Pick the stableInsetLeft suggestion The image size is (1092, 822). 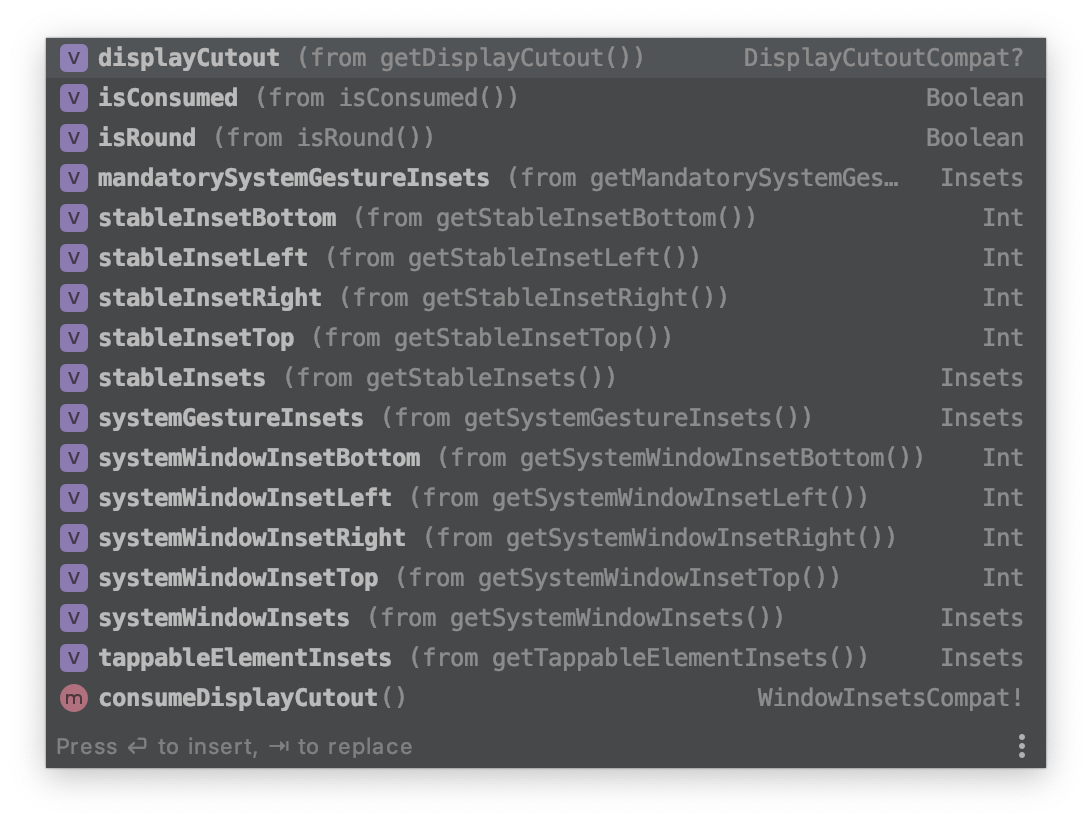(x=546, y=258)
